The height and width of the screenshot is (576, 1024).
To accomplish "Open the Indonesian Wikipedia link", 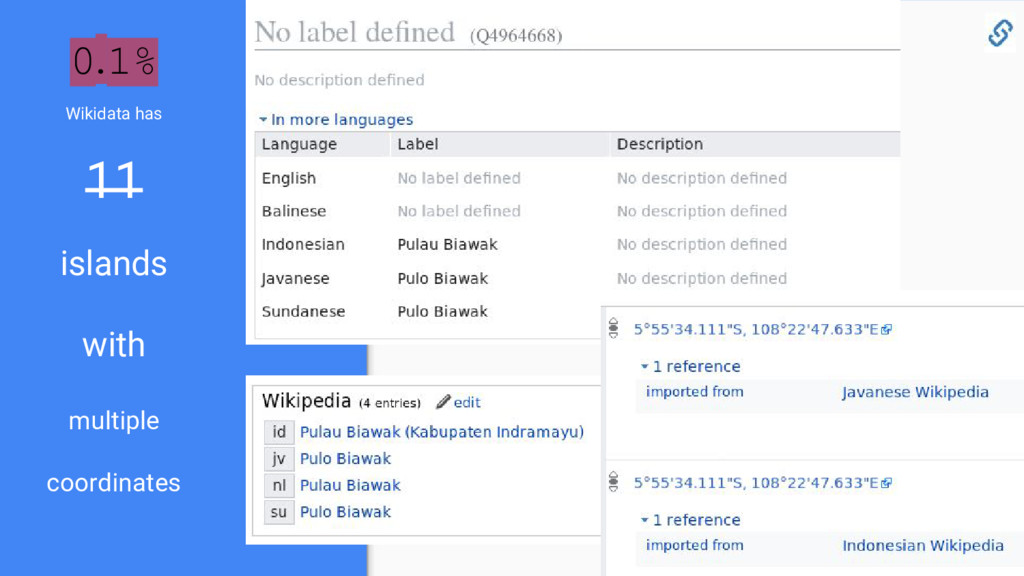I will [923, 545].
